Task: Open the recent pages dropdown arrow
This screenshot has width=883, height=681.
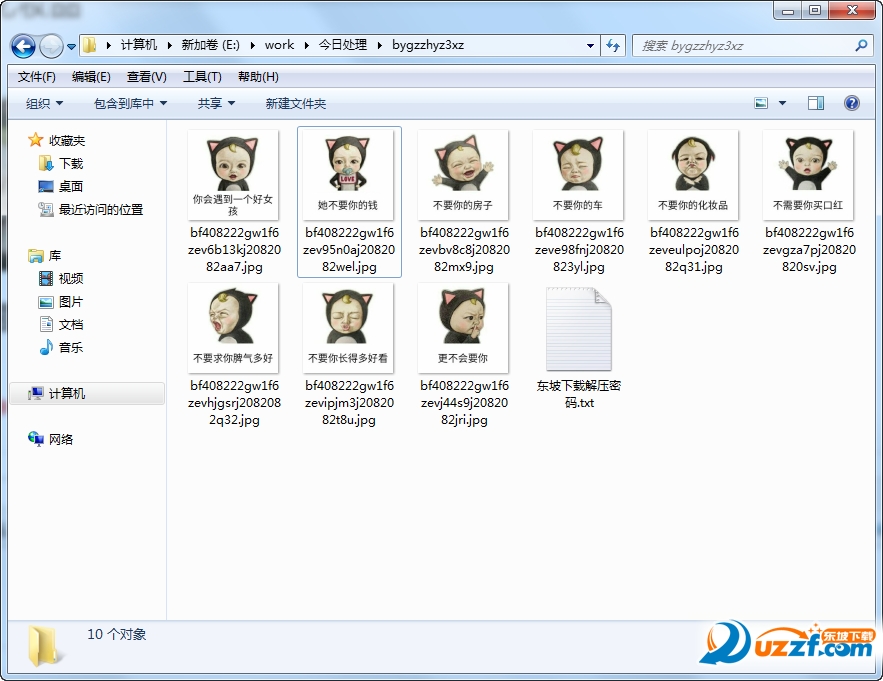Action: click(72, 47)
